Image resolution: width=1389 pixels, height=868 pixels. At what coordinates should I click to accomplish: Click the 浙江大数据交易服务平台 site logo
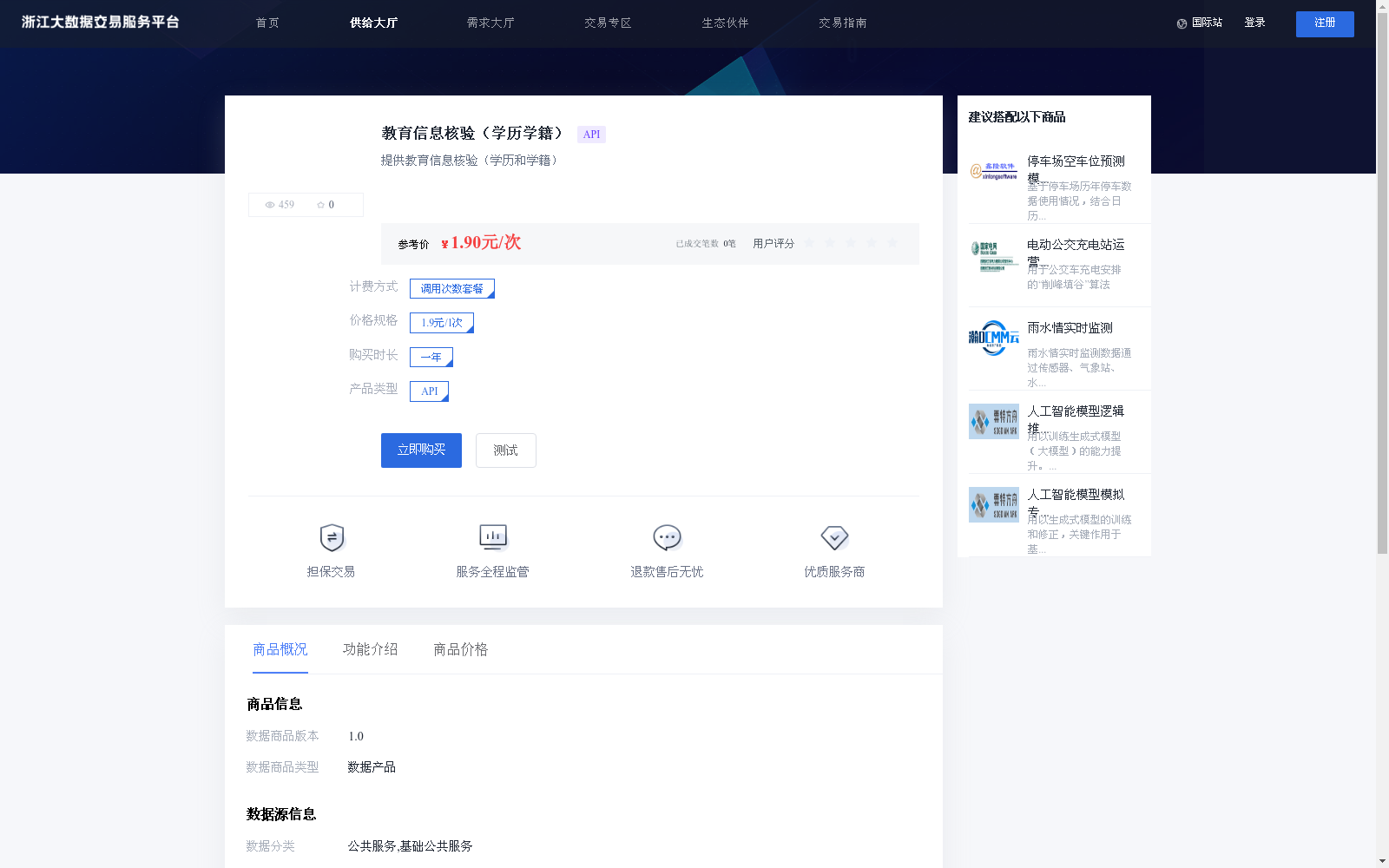click(x=101, y=23)
